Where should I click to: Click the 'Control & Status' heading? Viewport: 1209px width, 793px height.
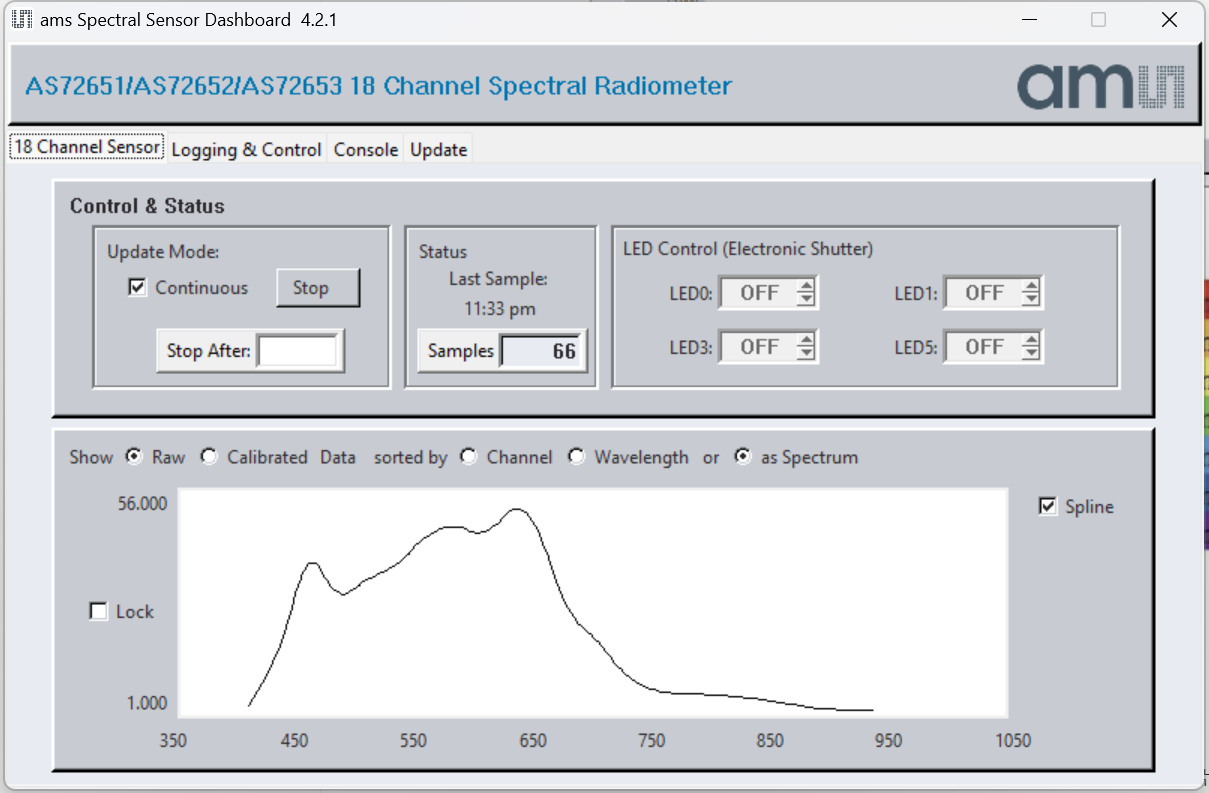click(x=147, y=206)
